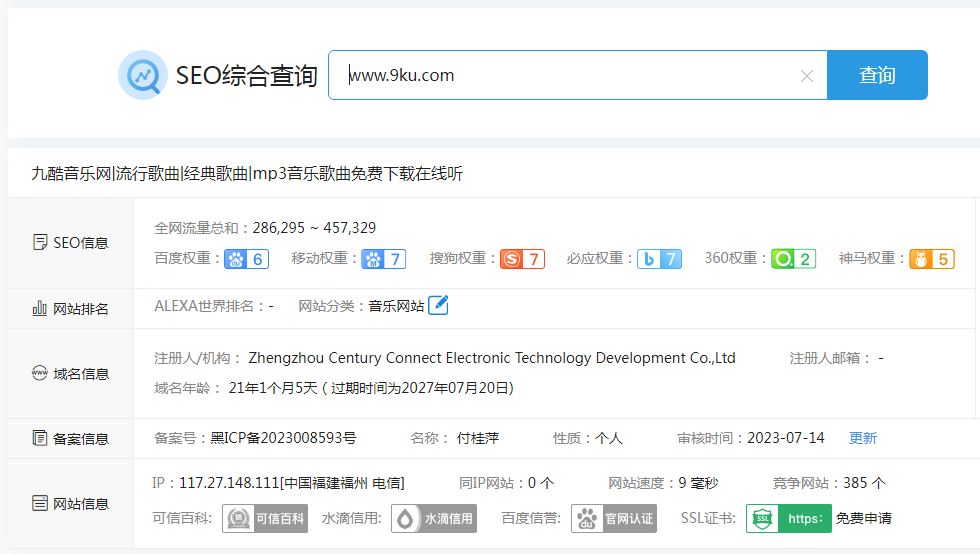Open the 可信百科 badge
Image resolution: width=980 pixels, height=554 pixels.
coord(265,518)
